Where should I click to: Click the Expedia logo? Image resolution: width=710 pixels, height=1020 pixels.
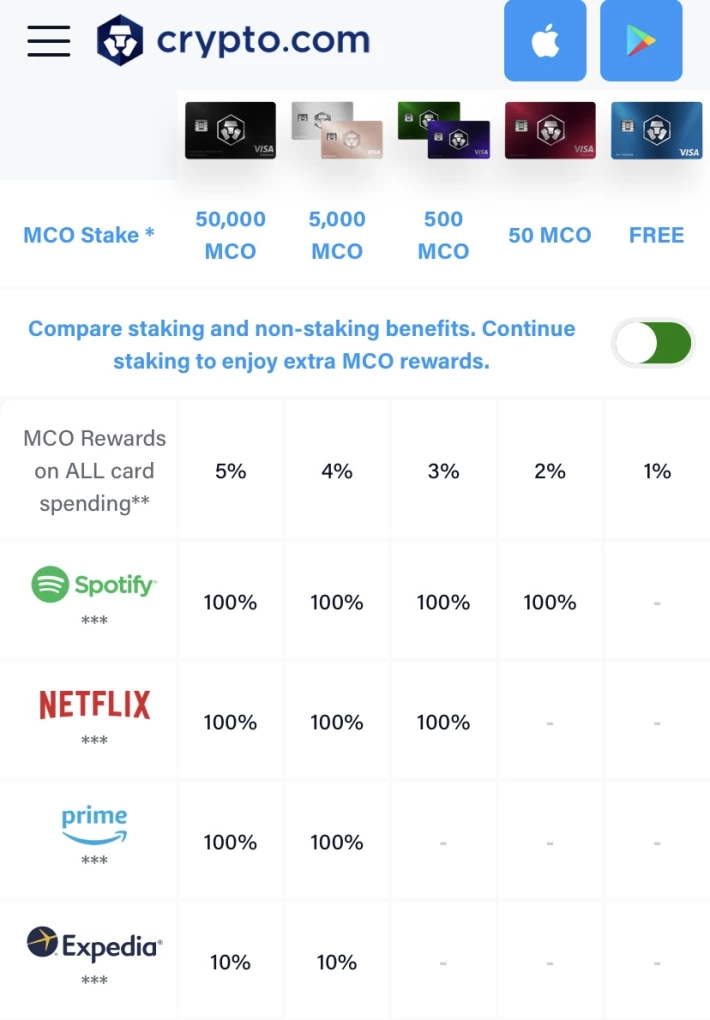point(94,944)
